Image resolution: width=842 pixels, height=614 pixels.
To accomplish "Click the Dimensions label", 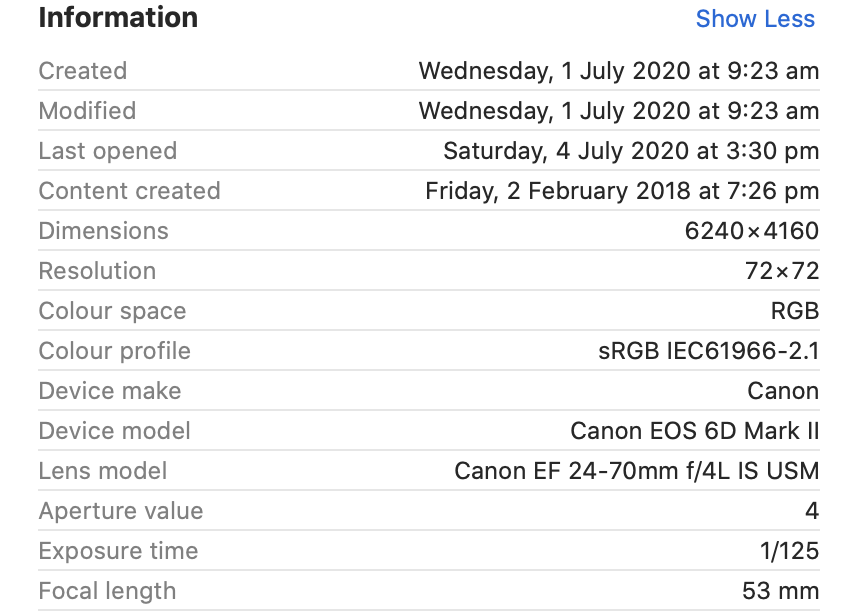I will 103,231.
